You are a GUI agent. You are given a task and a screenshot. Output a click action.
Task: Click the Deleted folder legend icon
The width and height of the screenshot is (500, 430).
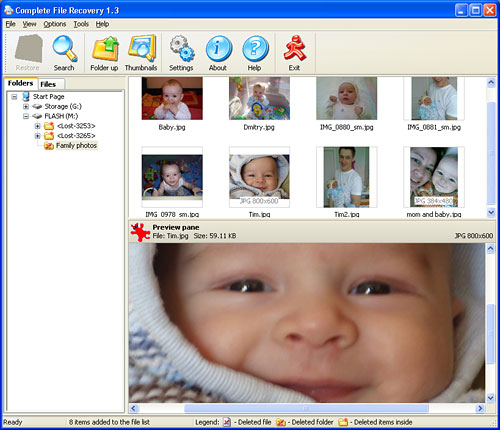coord(281,422)
